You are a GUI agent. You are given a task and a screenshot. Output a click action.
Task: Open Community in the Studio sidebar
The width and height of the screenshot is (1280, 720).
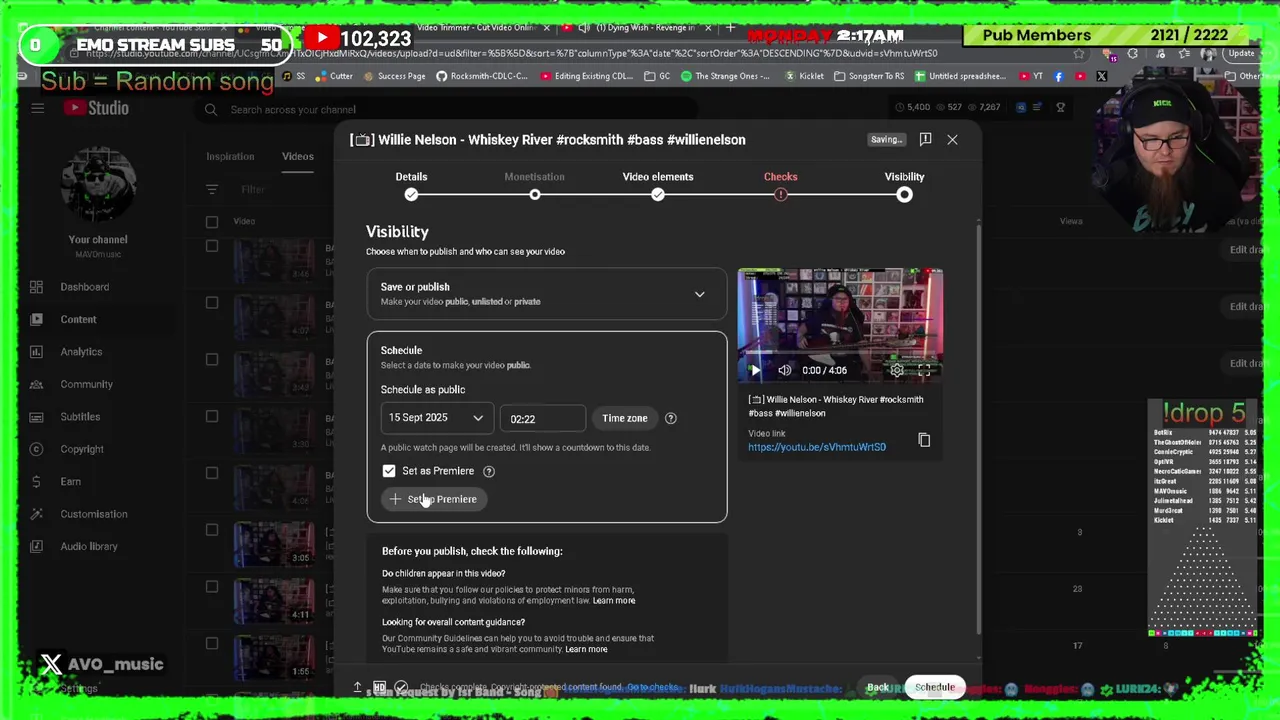point(86,384)
